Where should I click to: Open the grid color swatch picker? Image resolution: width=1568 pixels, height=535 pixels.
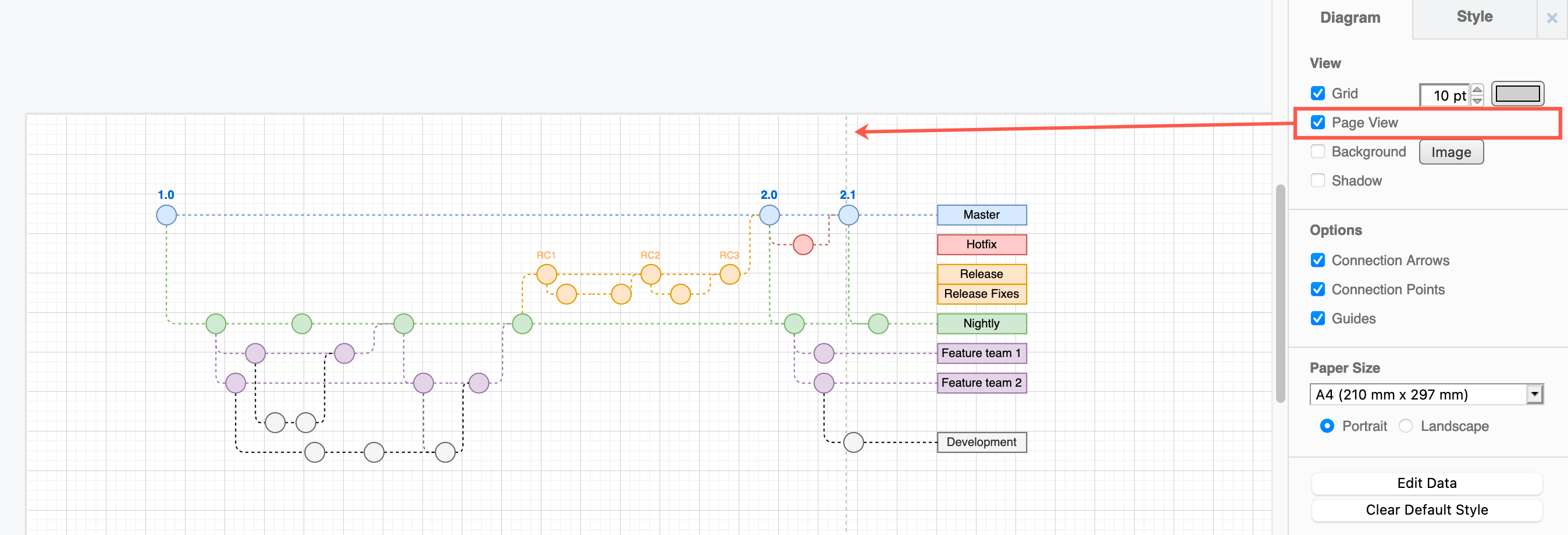pos(1518,94)
